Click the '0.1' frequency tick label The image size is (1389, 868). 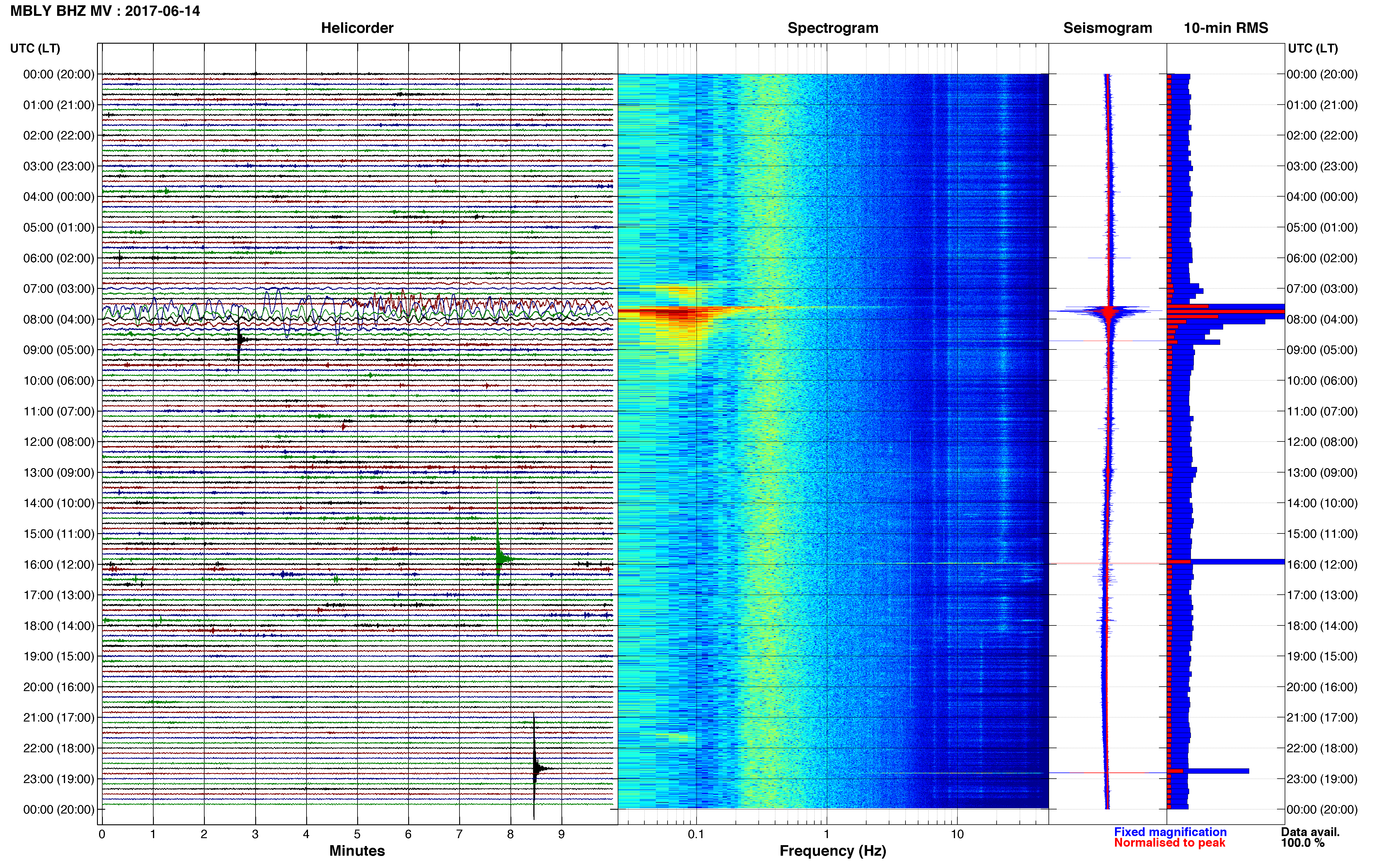coord(696,834)
